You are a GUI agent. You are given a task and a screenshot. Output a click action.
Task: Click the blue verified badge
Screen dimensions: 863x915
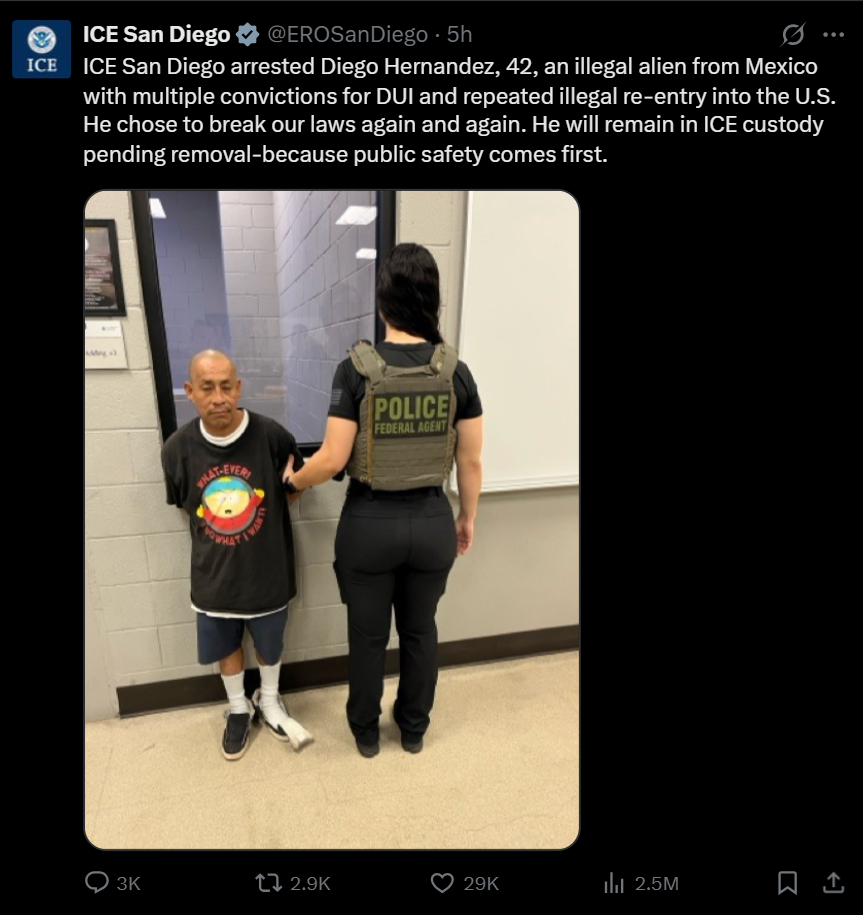coord(247,35)
